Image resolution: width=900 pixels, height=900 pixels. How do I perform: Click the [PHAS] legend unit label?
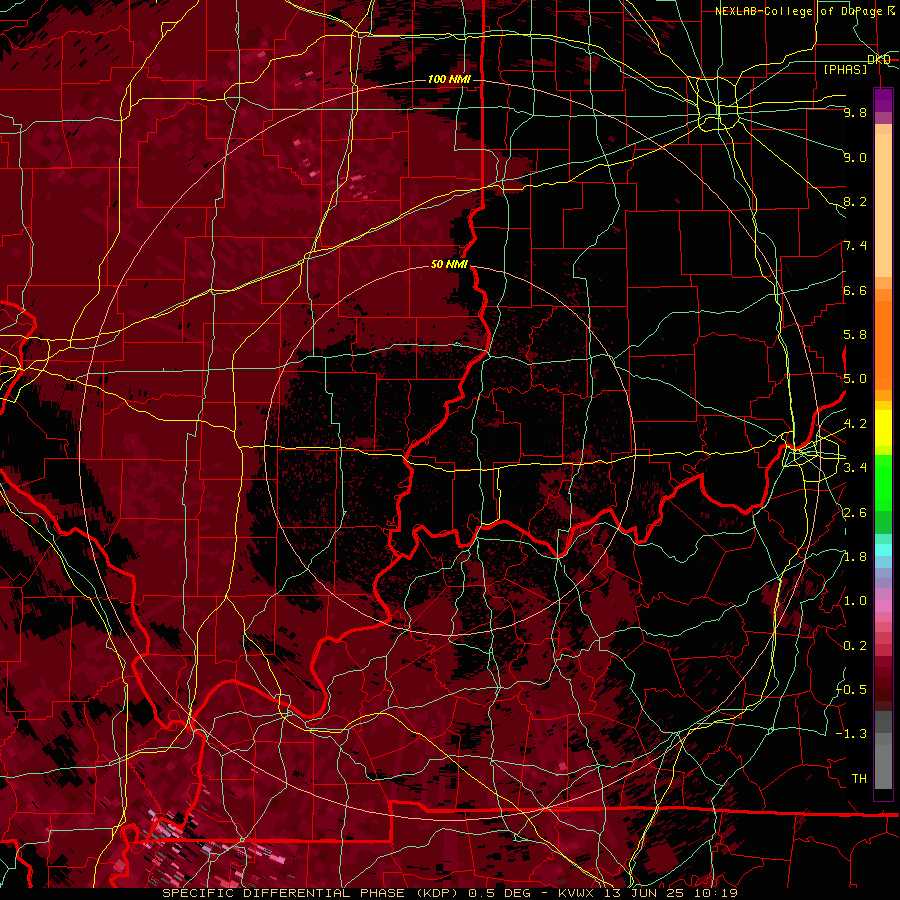click(x=845, y=69)
